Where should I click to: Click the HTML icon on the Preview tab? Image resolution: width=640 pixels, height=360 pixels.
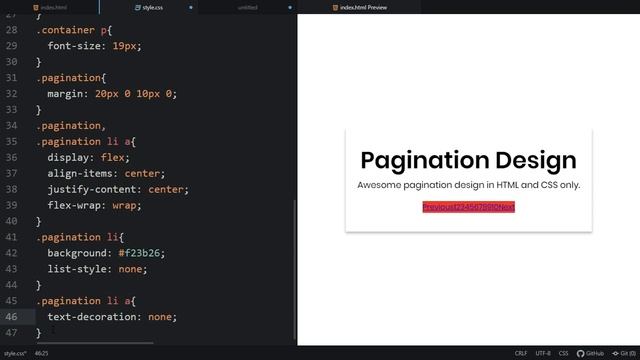coord(335,7)
